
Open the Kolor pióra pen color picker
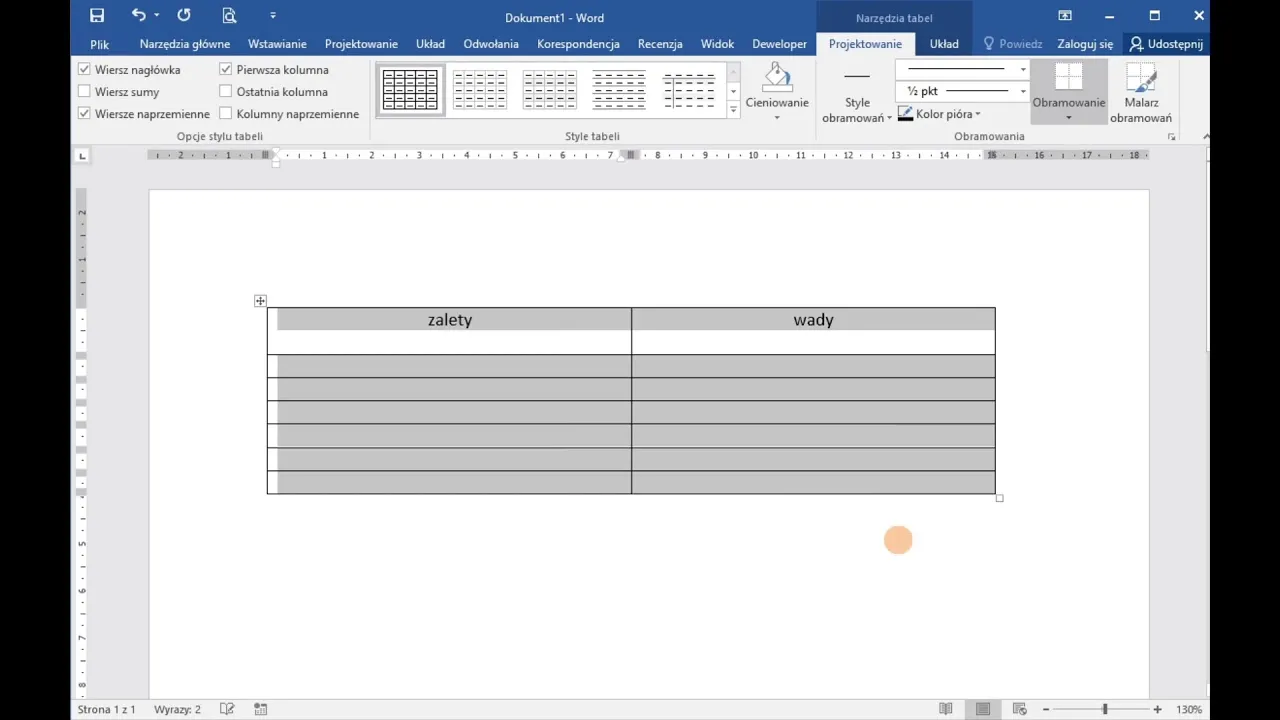pyautogui.click(x=940, y=114)
